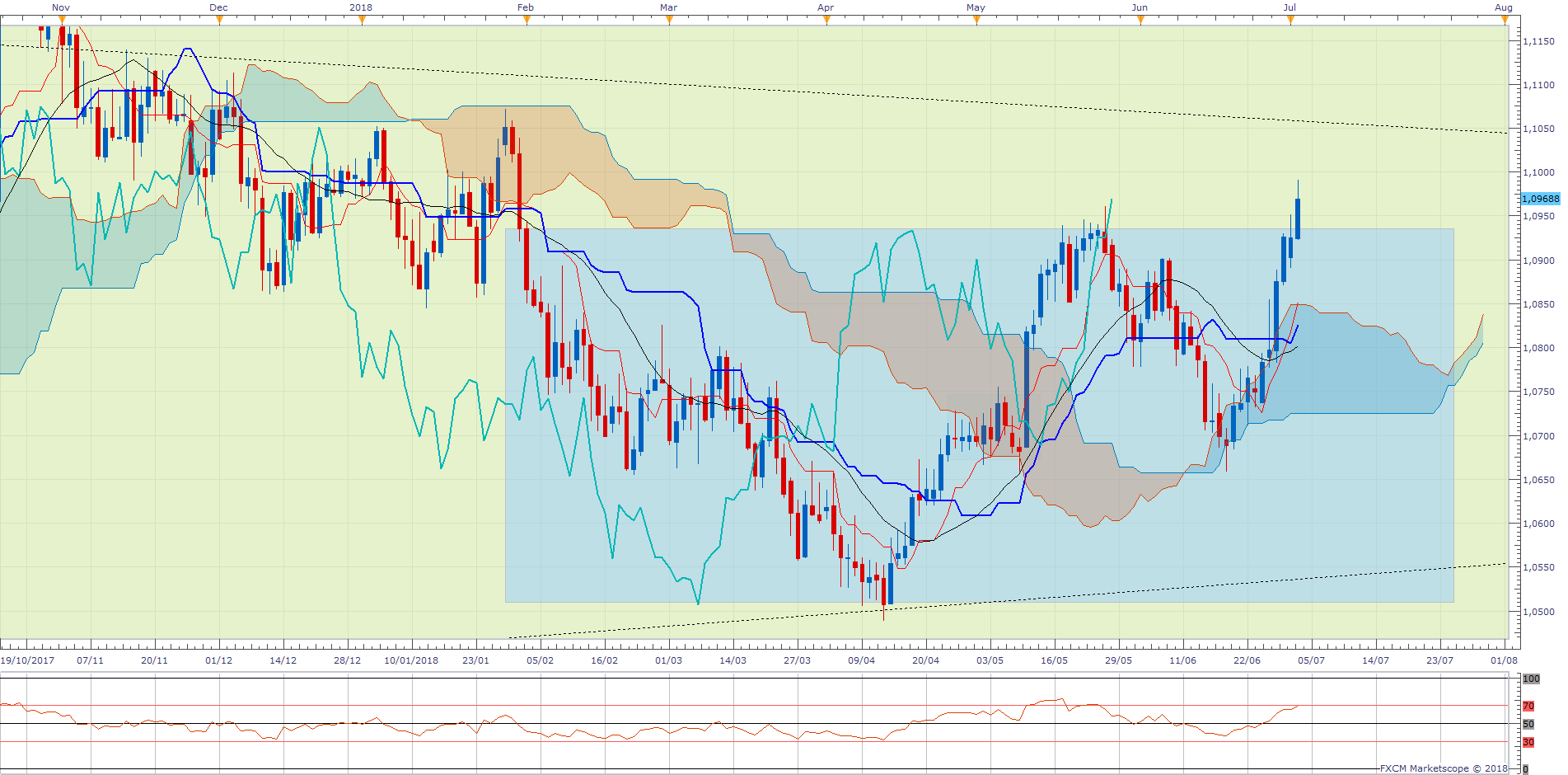
Task: Click the Nov month marker triangle
Action: pyautogui.click(x=62, y=20)
